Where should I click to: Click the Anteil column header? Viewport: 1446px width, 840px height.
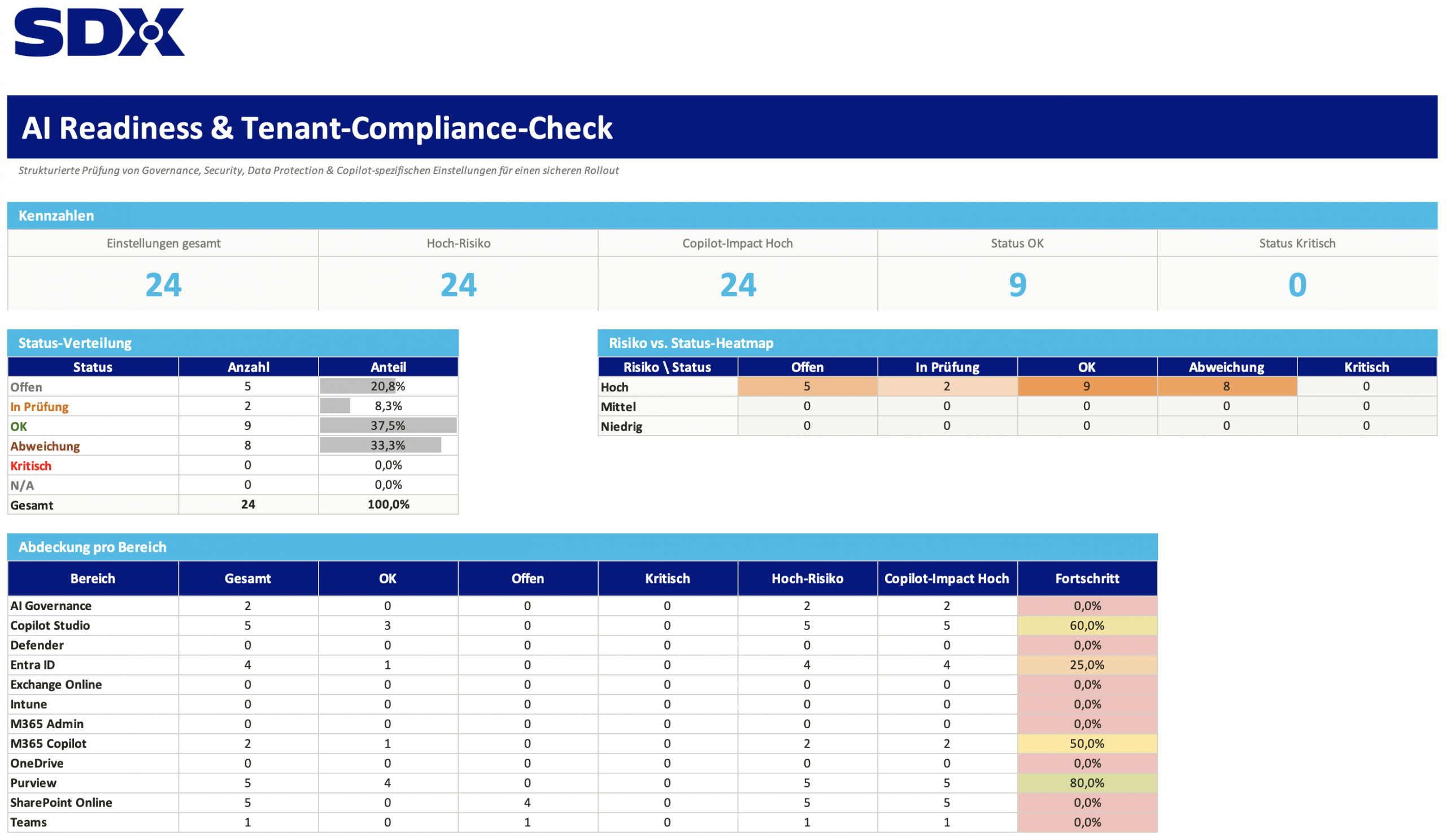389,367
